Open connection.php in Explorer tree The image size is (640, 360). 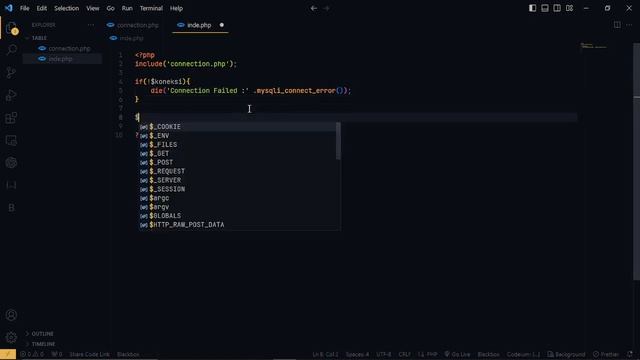[x=69, y=49]
